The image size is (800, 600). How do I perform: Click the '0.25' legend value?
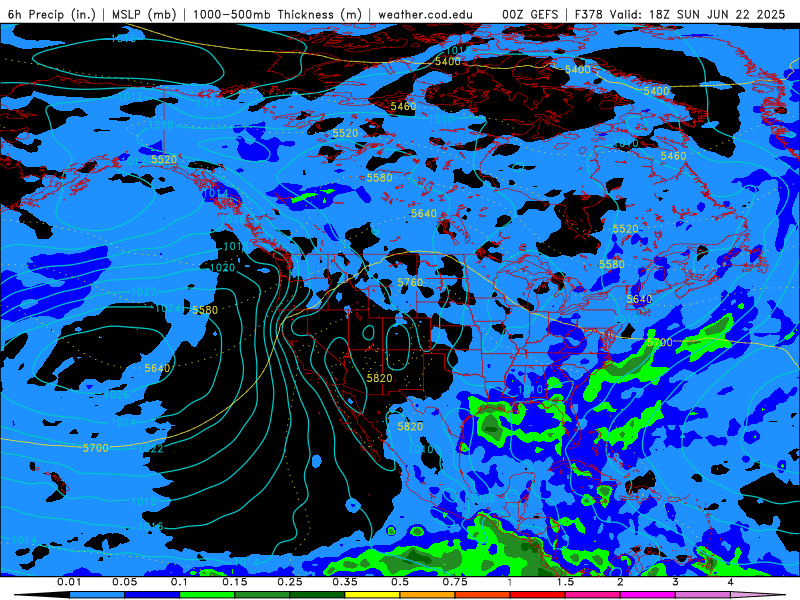(x=290, y=582)
